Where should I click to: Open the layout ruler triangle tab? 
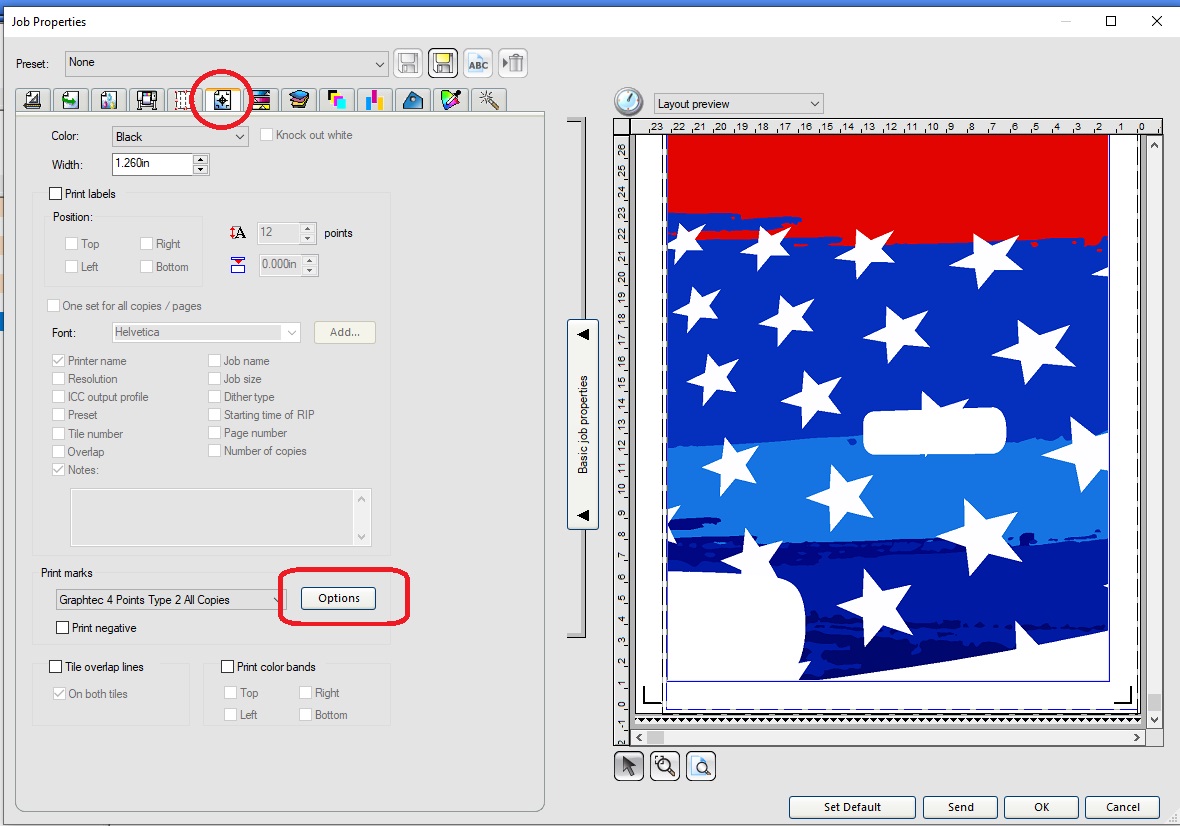(32, 99)
